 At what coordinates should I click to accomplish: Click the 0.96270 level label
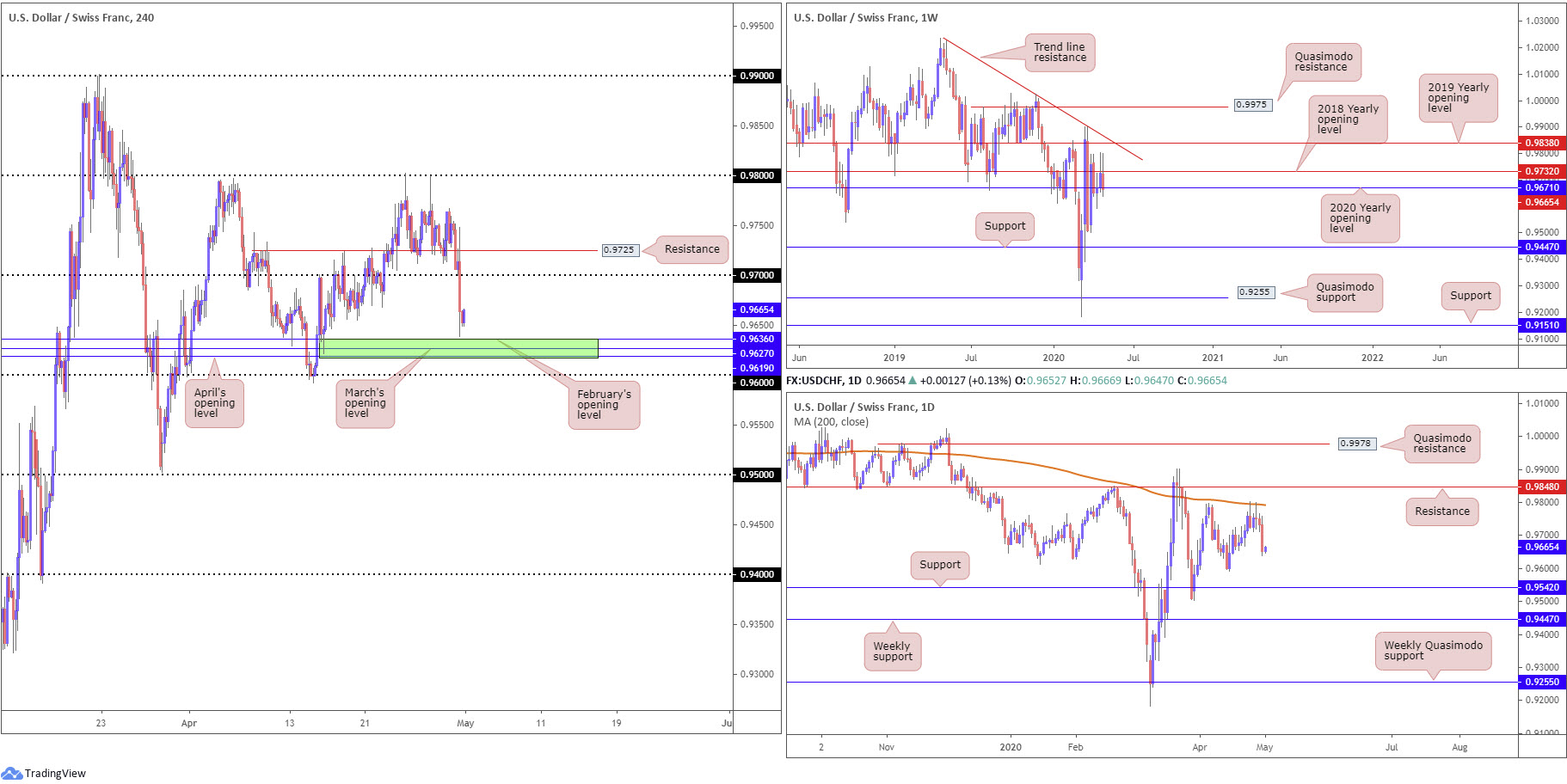pyautogui.click(x=757, y=353)
